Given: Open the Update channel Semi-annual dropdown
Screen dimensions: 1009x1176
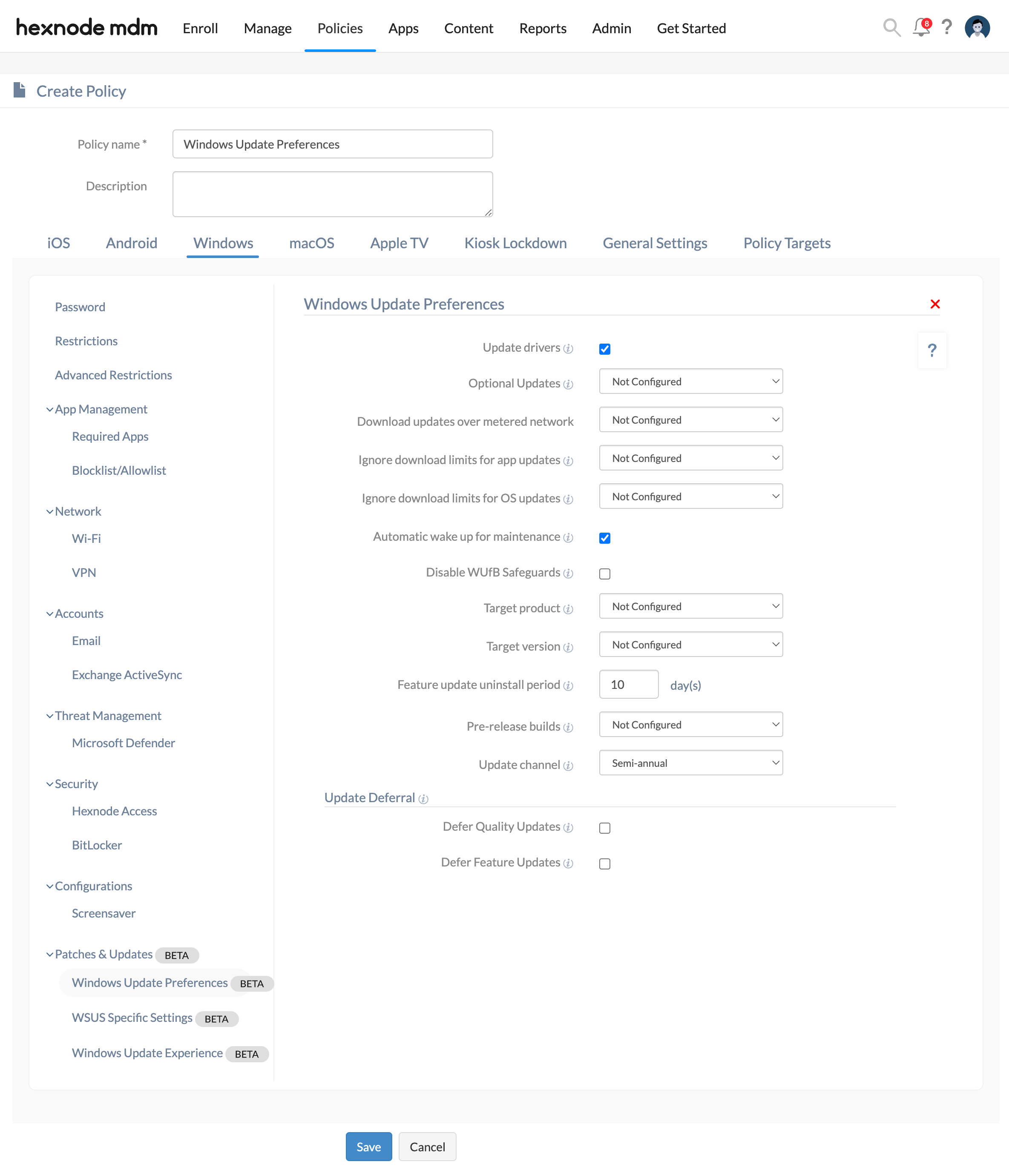Looking at the screenshot, I should coord(690,763).
